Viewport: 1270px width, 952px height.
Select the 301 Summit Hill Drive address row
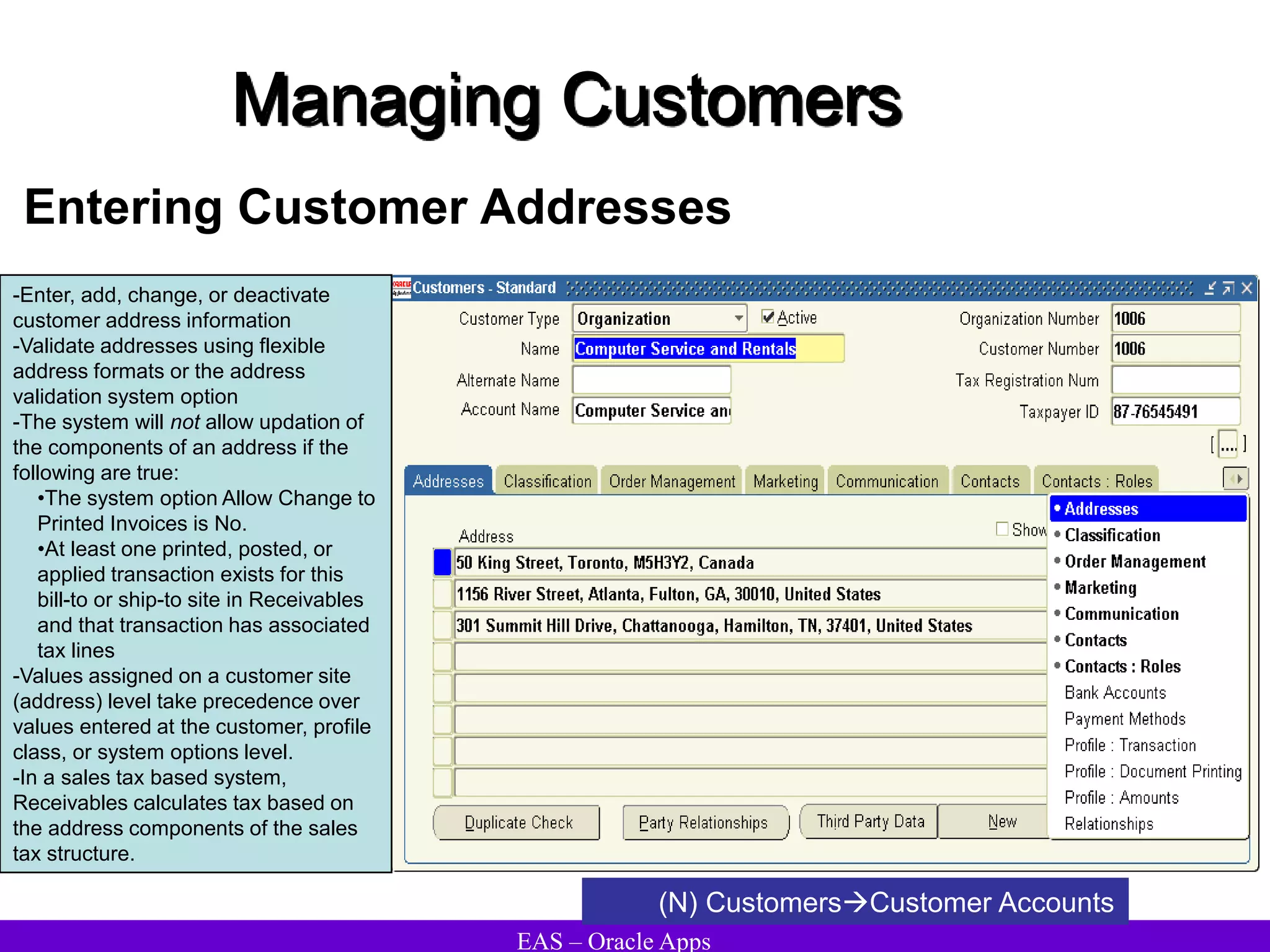(750, 626)
